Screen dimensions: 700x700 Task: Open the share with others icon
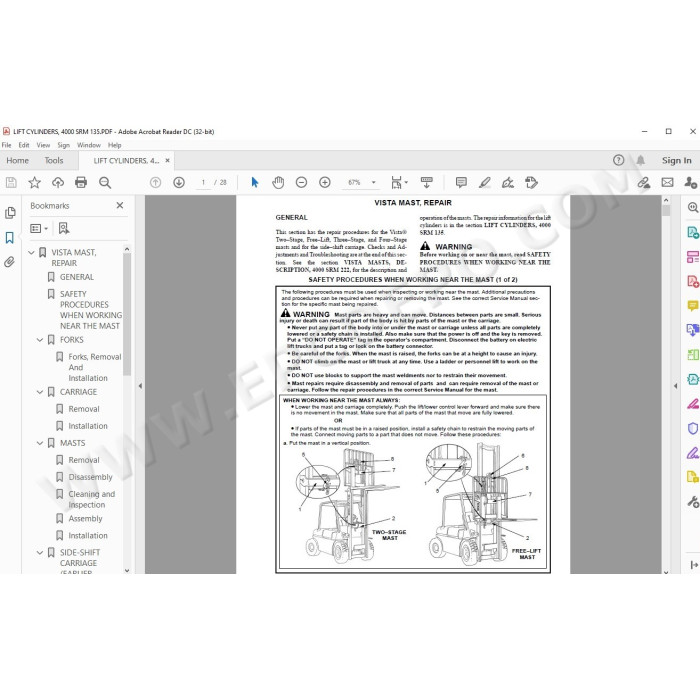coord(691,182)
